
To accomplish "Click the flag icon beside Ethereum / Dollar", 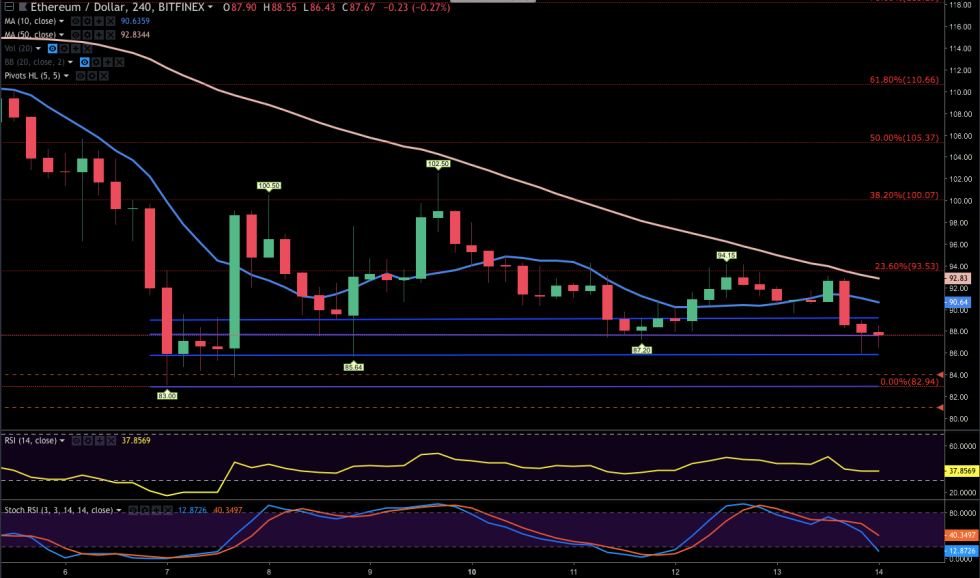I will (23, 7).
